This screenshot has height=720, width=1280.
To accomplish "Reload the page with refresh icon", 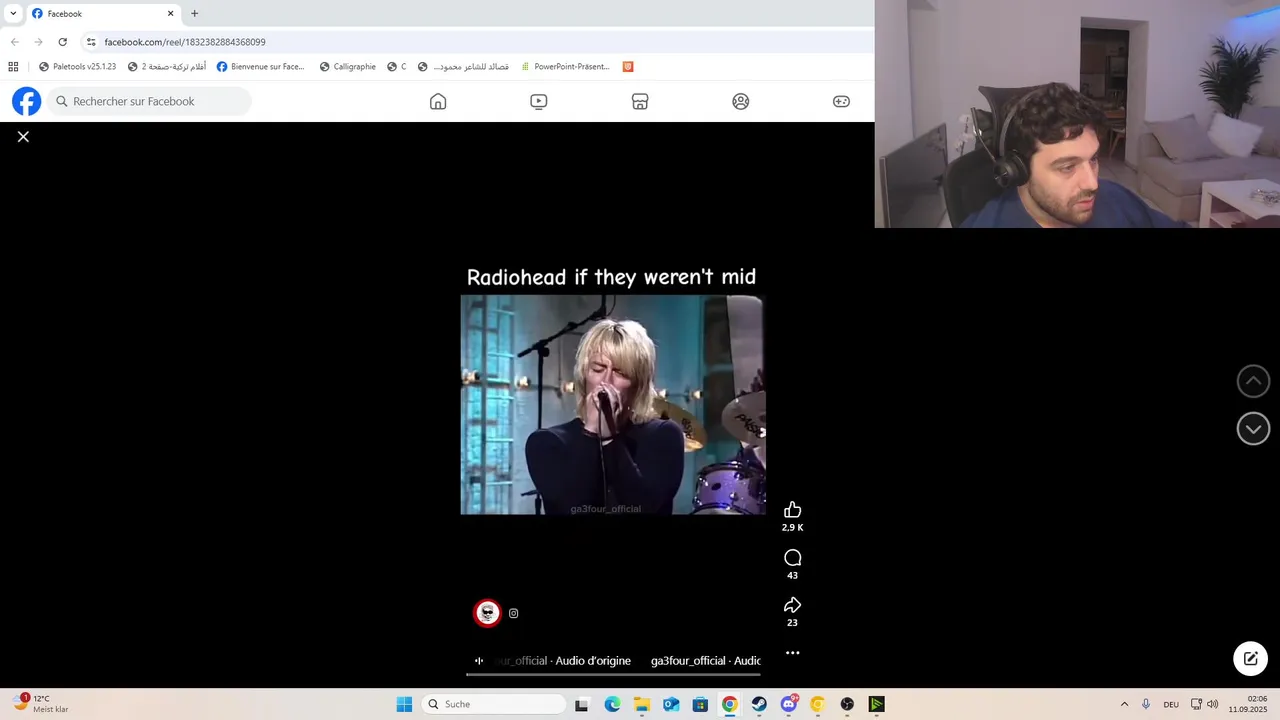I will tap(62, 42).
